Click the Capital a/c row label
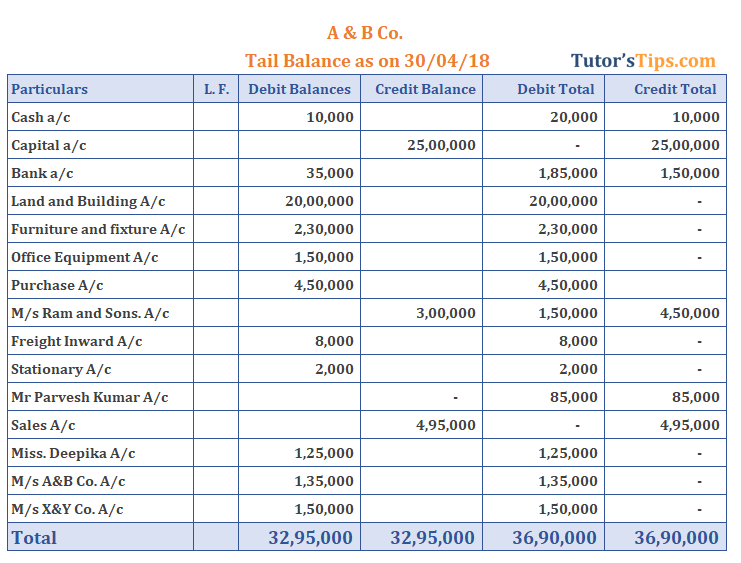This screenshot has height=563, width=741. pos(49,145)
